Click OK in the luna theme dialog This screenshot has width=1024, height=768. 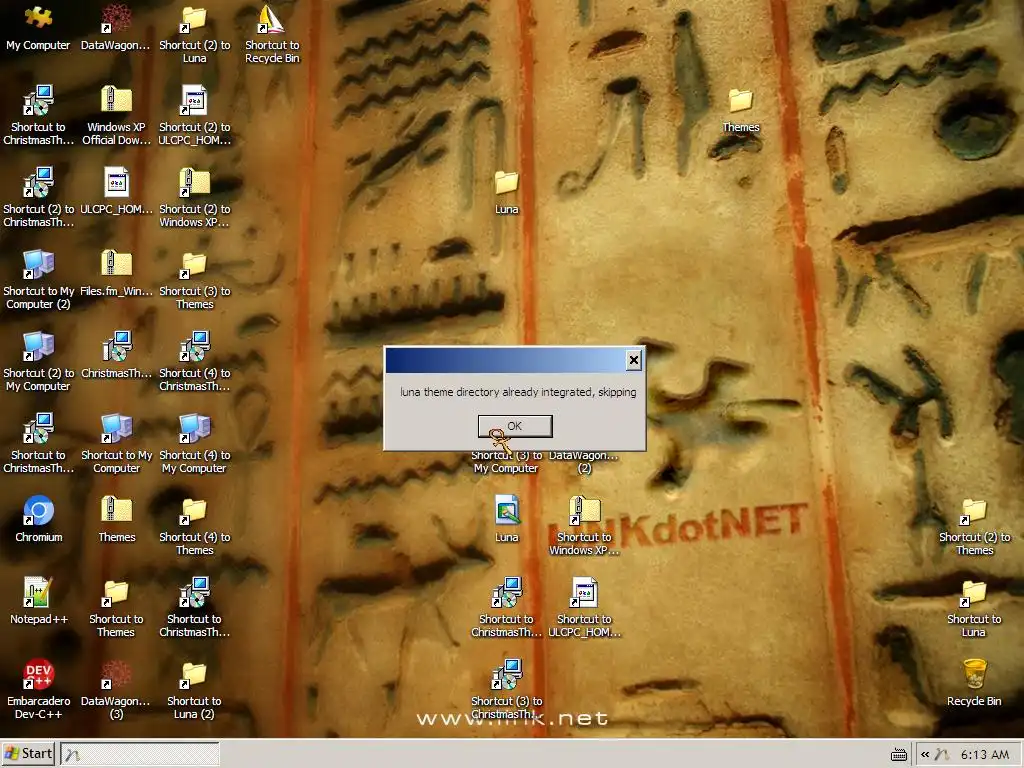tap(515, 426)
